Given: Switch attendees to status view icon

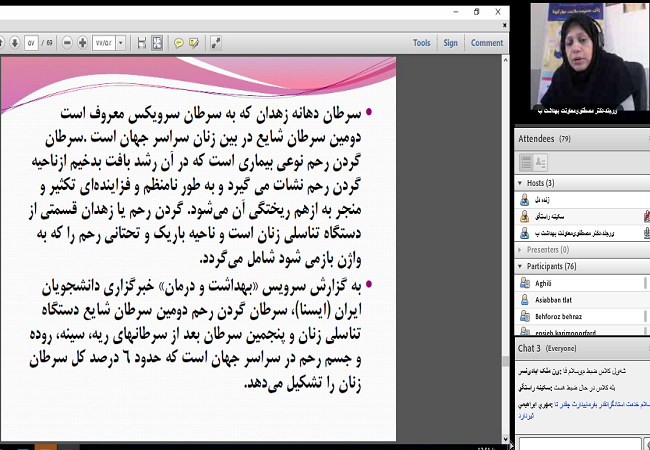Looking at the screenshot, I should tap(543, 162).
